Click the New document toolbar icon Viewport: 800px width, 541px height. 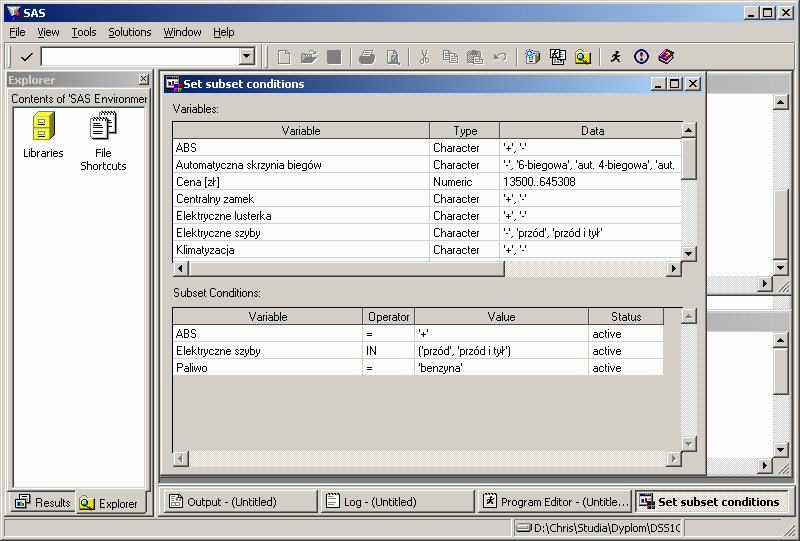click(284, 57)
